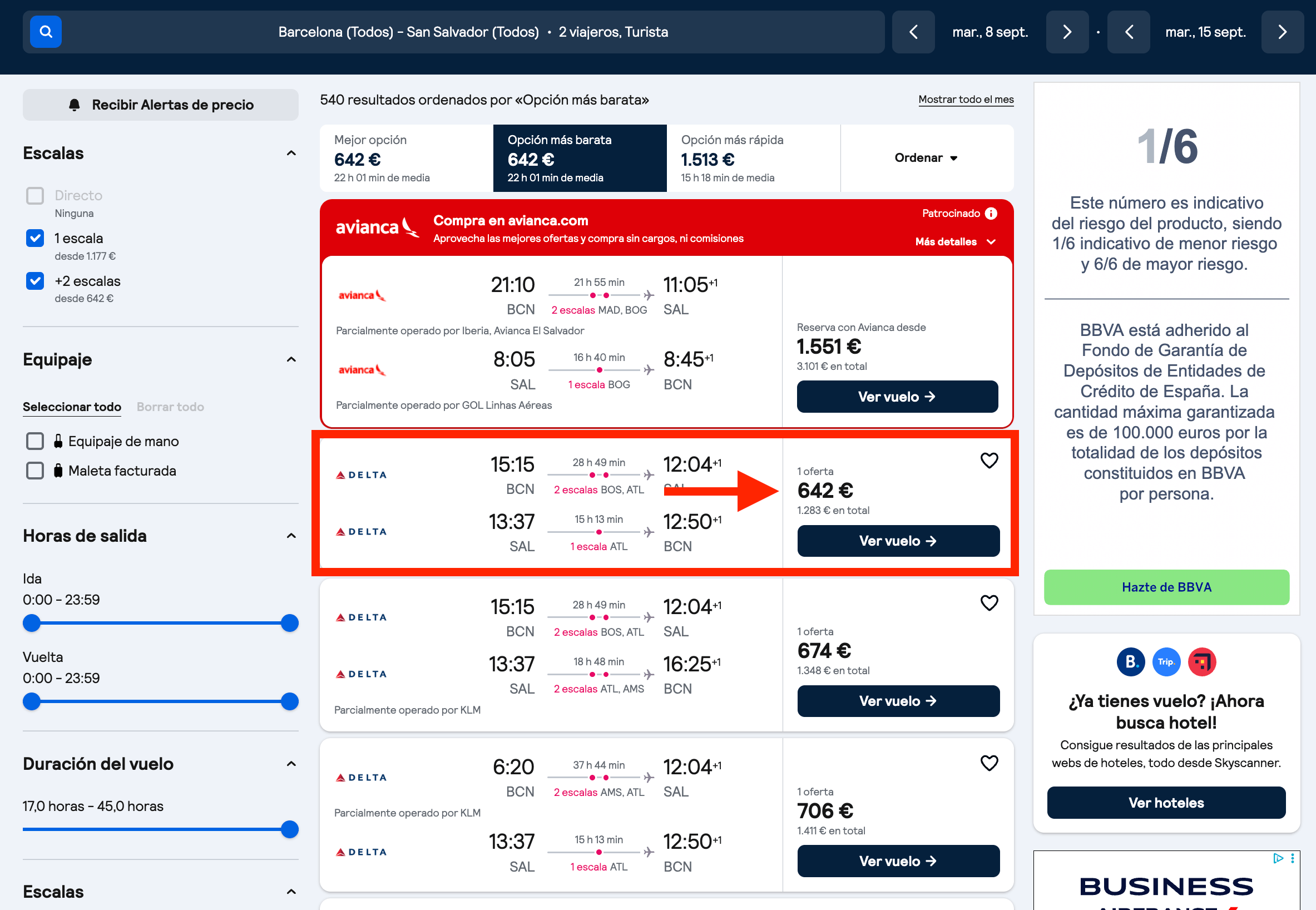The image size is (1316, 910).
Task: Click Duración del vuelo slider handle
Action: (290, 829)
